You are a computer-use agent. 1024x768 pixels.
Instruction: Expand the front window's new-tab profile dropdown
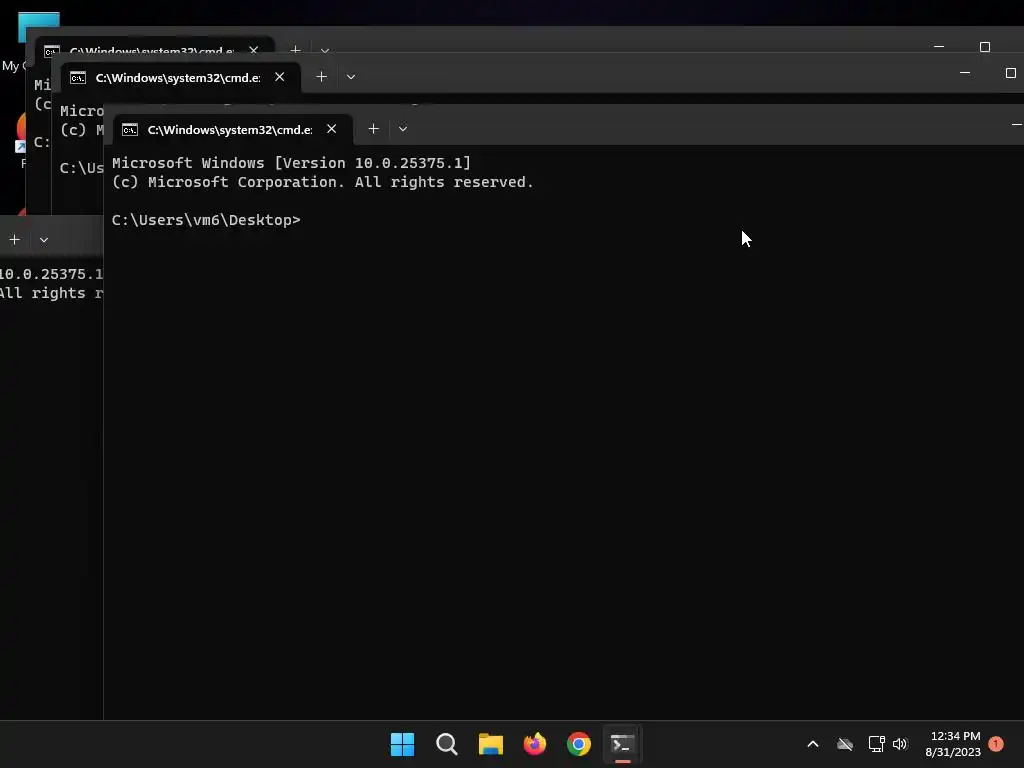[403, 129]
